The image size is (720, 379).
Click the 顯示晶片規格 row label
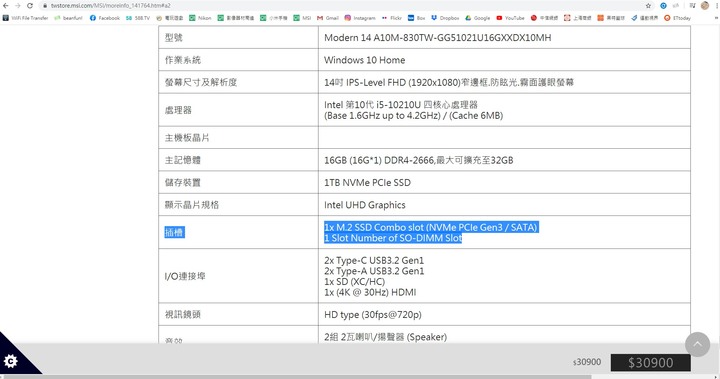click(x=191, y=205)
